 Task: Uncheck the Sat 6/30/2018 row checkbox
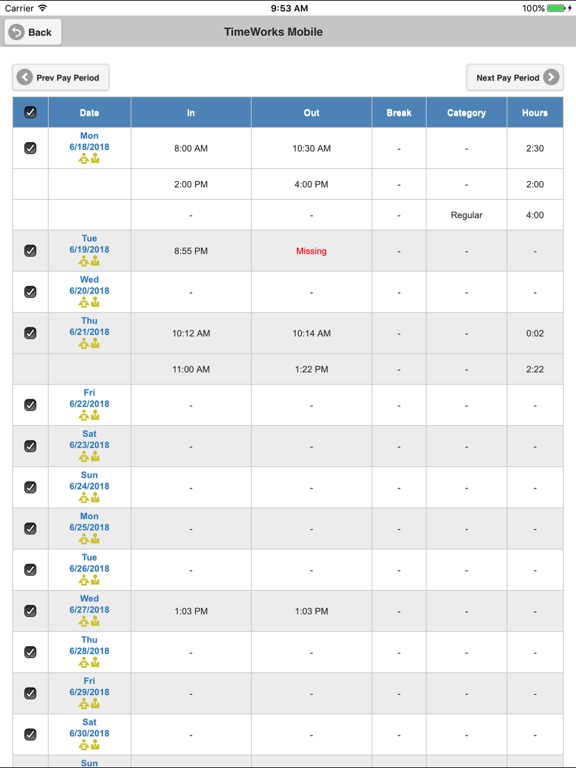click(x=30, y=734)
